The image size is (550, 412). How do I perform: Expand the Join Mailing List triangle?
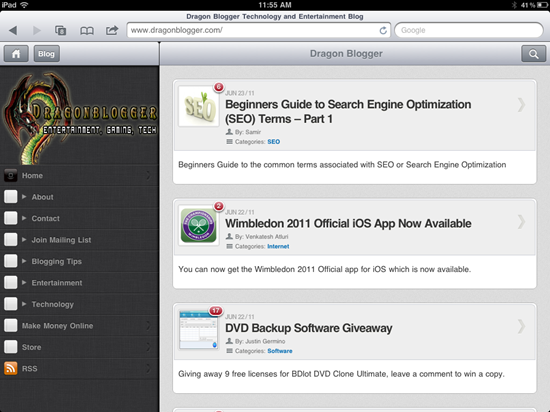[24, 240]
